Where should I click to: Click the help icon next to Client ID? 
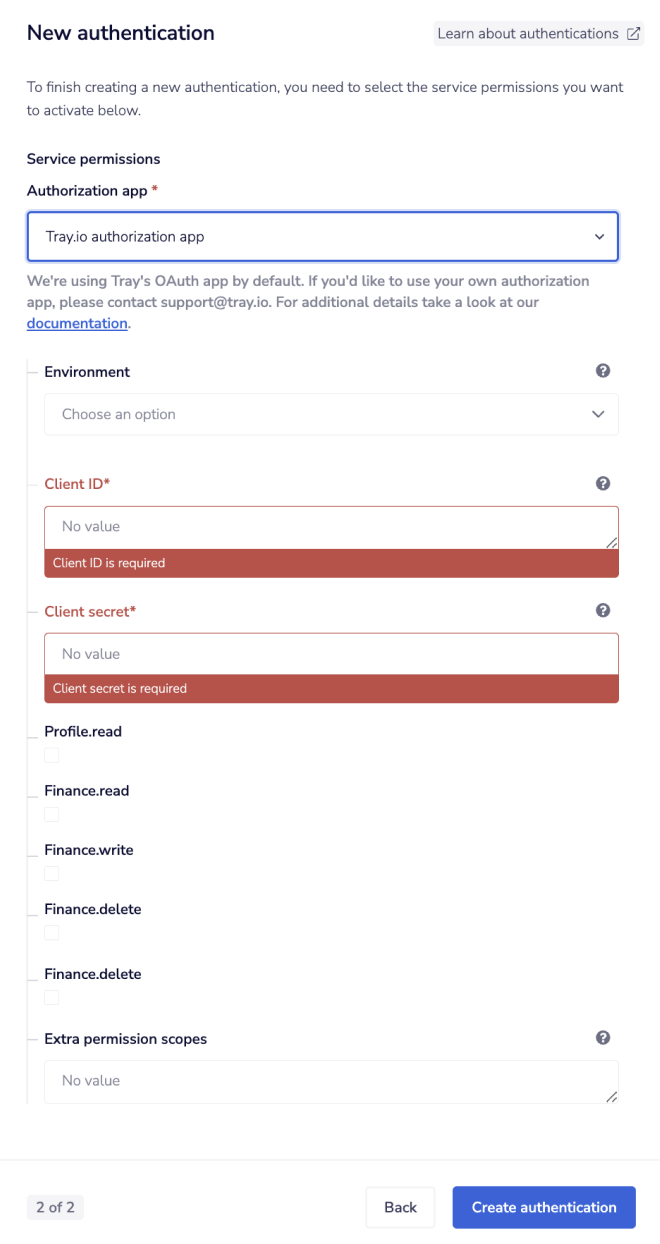pyautogui.click(x=603, y=483)
